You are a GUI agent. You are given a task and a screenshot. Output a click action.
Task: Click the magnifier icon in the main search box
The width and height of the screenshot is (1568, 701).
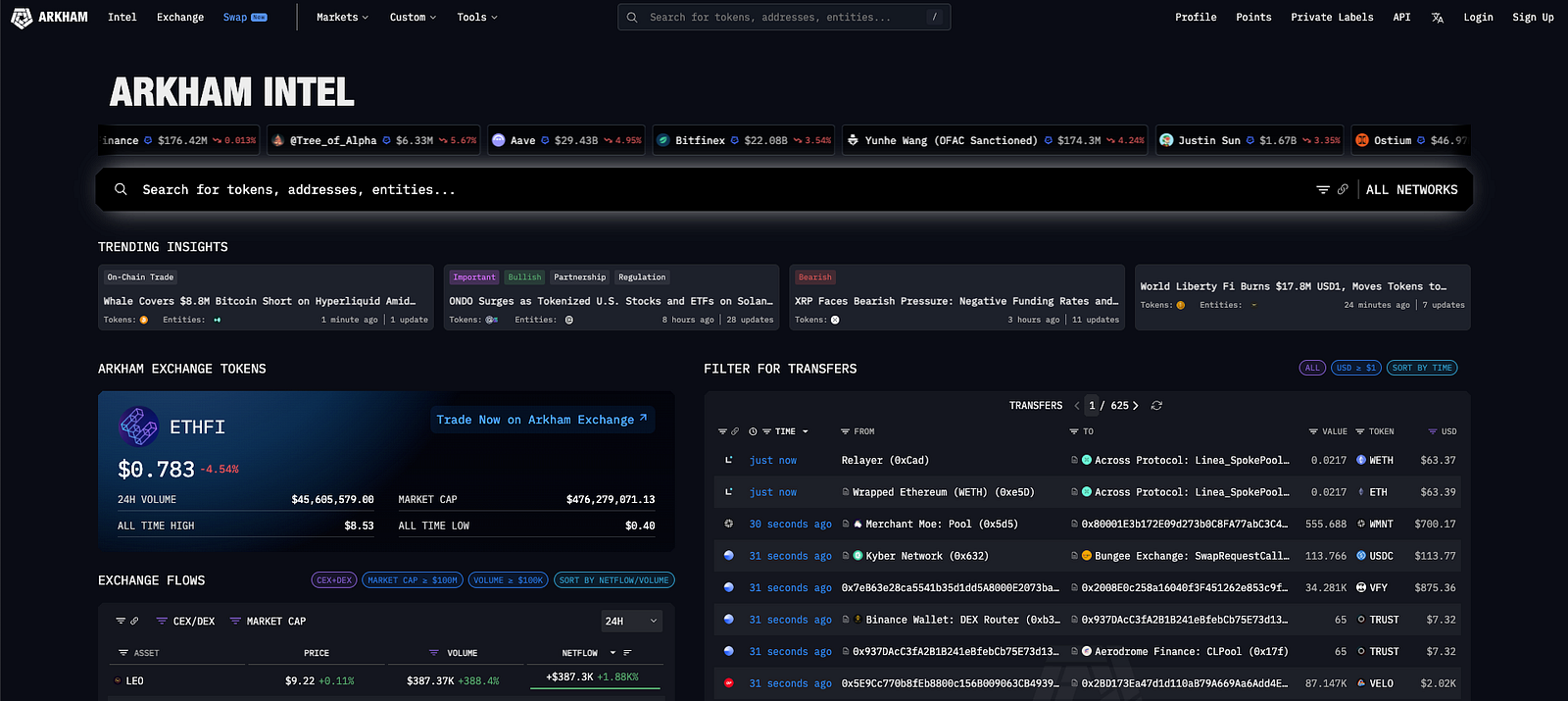[121, 189]
